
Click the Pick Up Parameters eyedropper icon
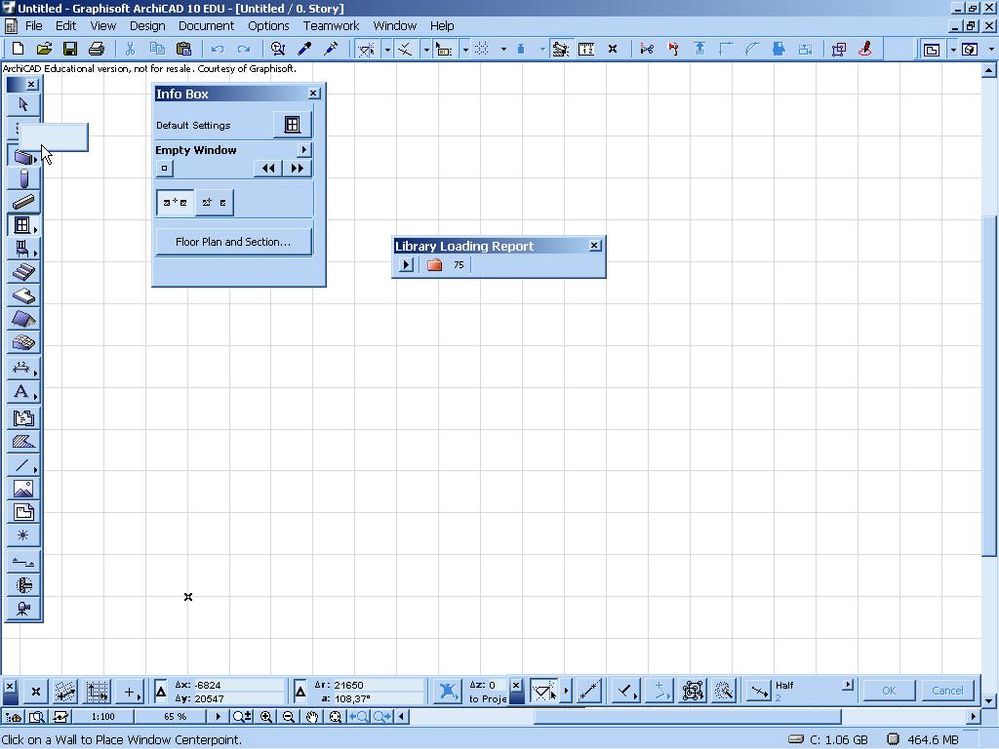(x=305, y=48)
